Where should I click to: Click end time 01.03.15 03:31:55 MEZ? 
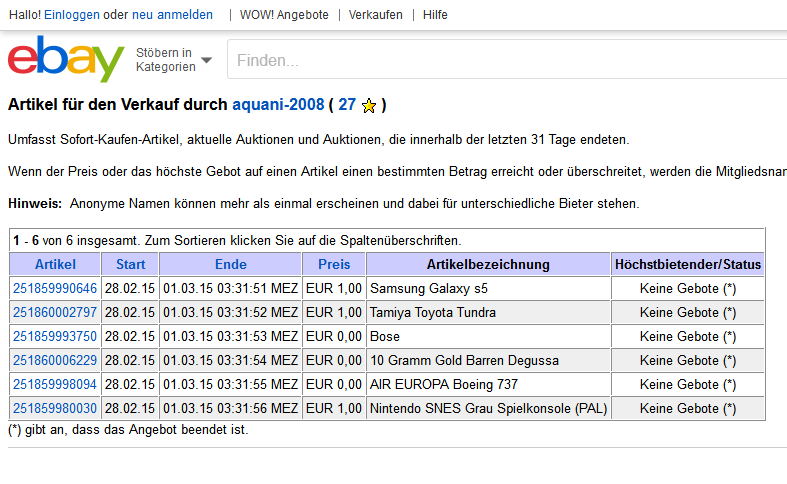pyautogui.click(x=230, y=385)
